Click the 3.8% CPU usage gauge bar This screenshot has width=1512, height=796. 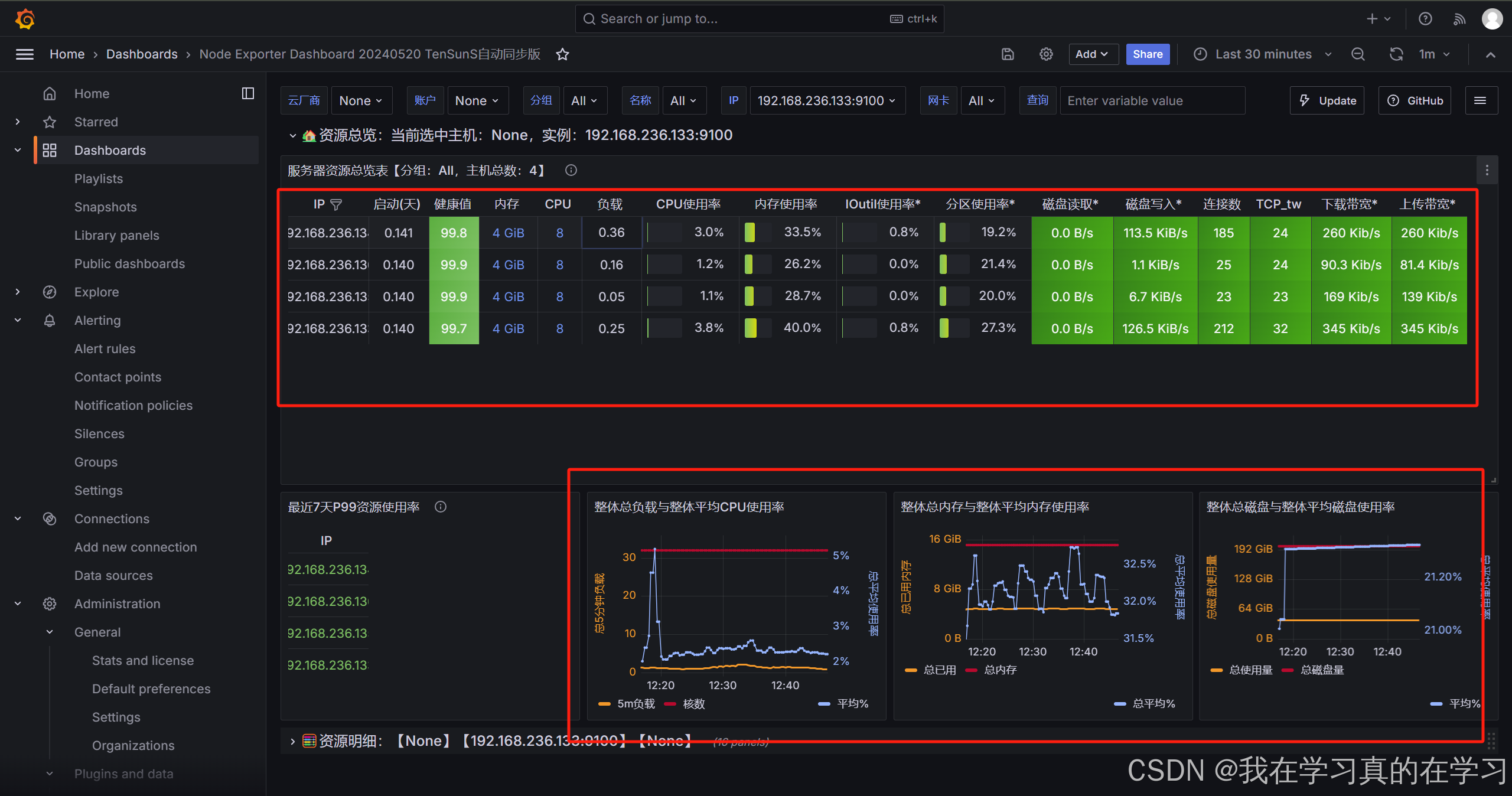click(664, 328)
